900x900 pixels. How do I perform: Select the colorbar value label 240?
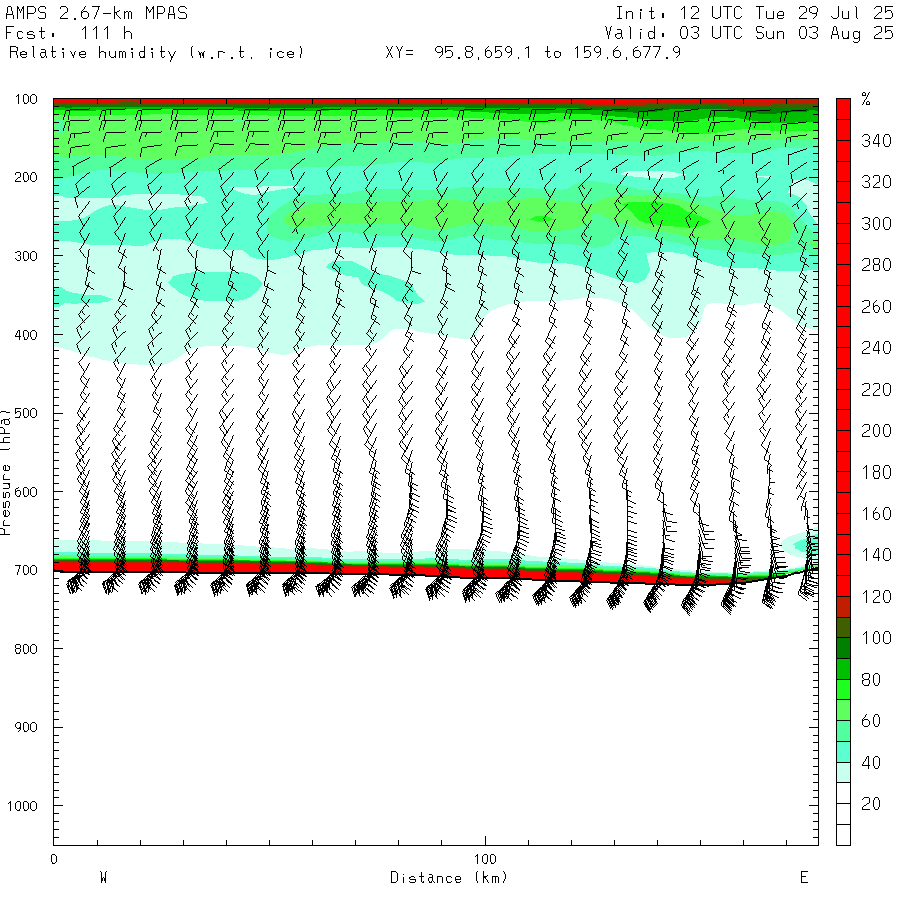pos(876,348)
